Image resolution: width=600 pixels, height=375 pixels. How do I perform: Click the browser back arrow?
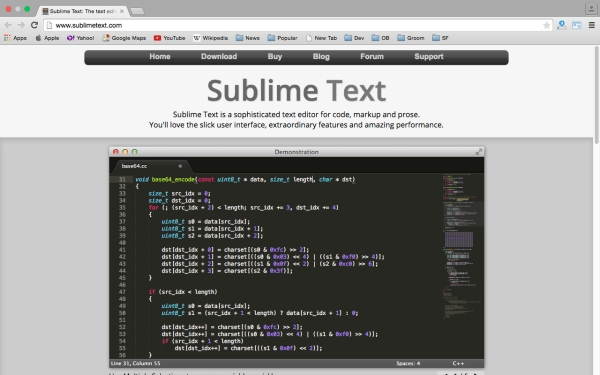[8, 25]
